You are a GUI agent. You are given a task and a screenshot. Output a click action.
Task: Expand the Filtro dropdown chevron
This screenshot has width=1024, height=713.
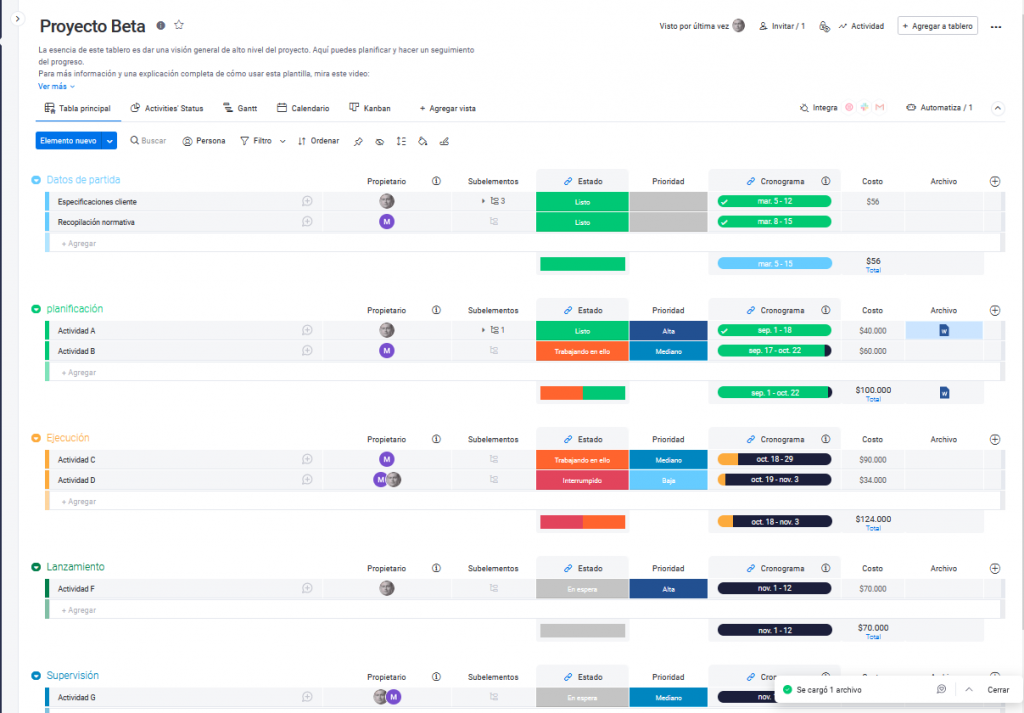[283, 141]
